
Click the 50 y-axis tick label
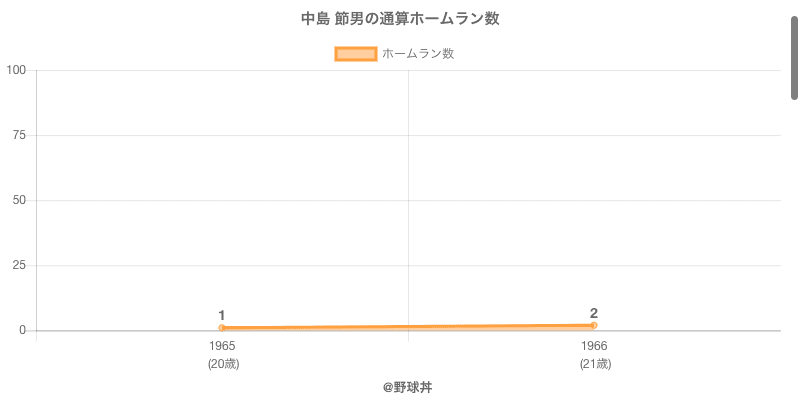(20, 200)
